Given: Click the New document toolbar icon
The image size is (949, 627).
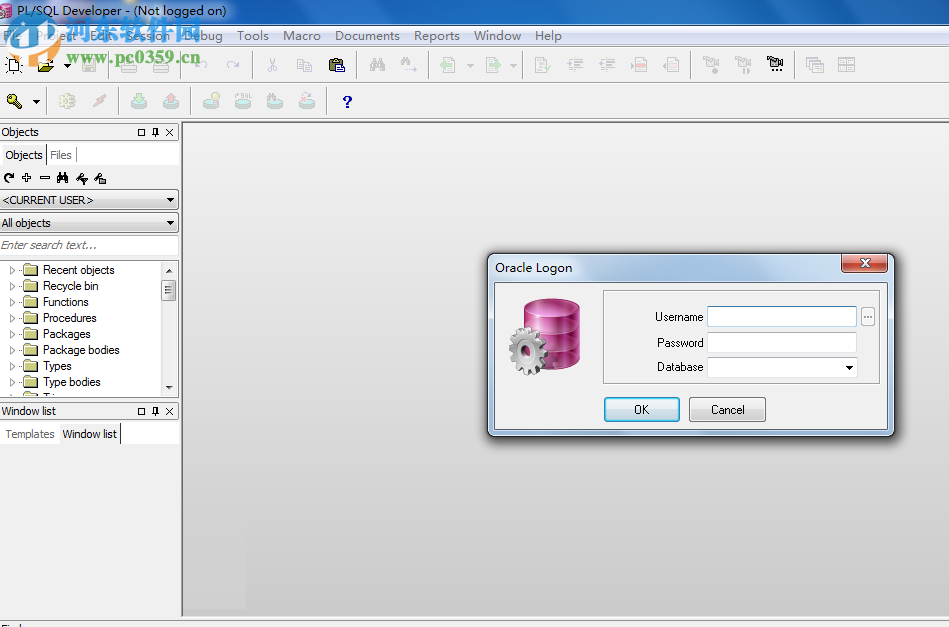Looking at the screenshot, I should coord(13,65).
